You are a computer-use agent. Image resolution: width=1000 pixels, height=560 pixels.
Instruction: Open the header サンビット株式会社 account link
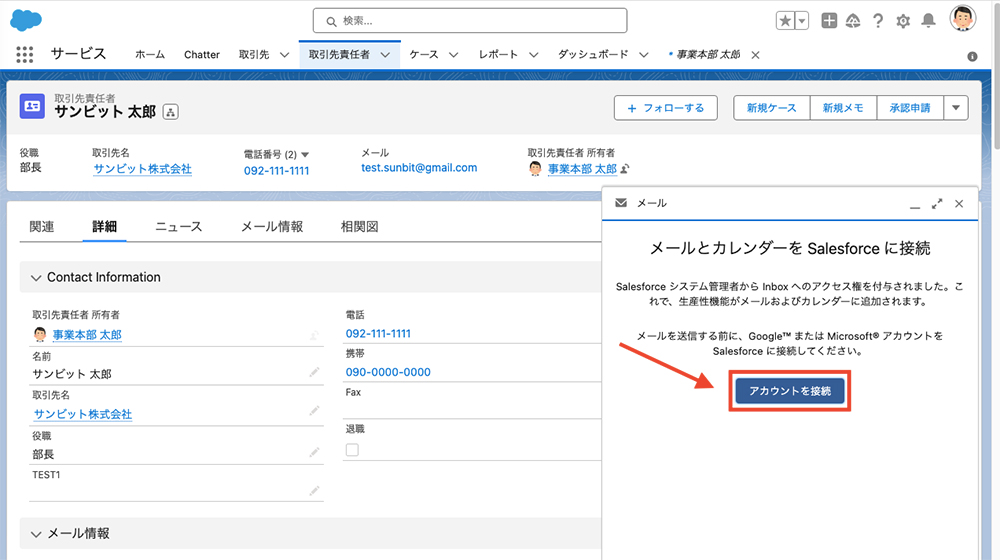click(x=142, y=169)
